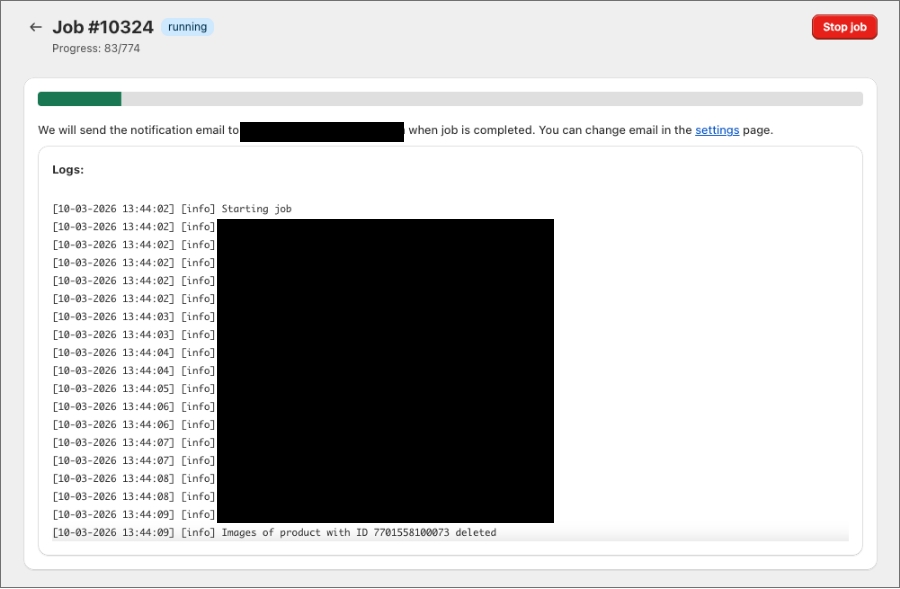Click the large redacted log block
900x589 pixels.
(385, 370)
